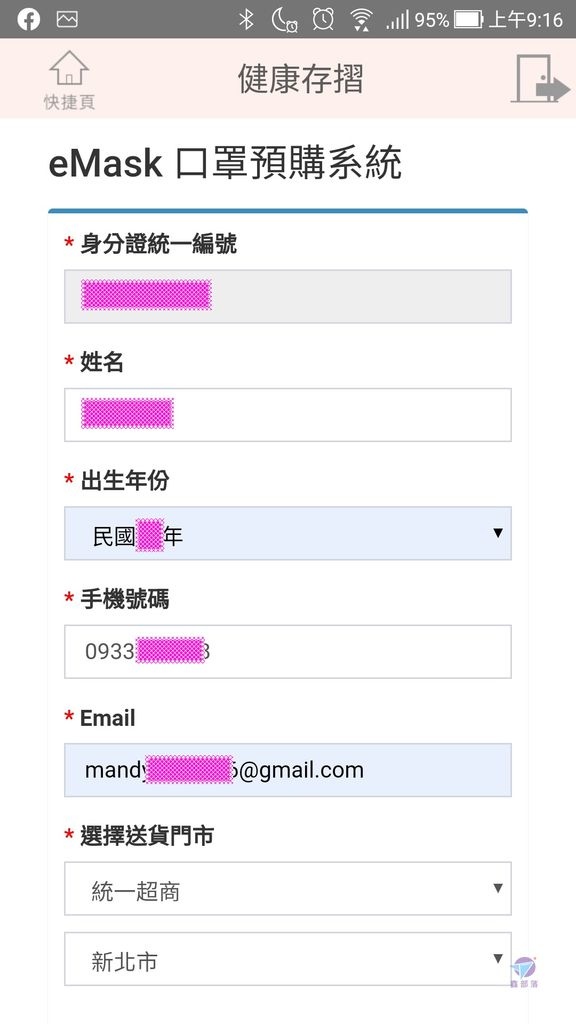Focus the Email input field

tap(287, 770)
